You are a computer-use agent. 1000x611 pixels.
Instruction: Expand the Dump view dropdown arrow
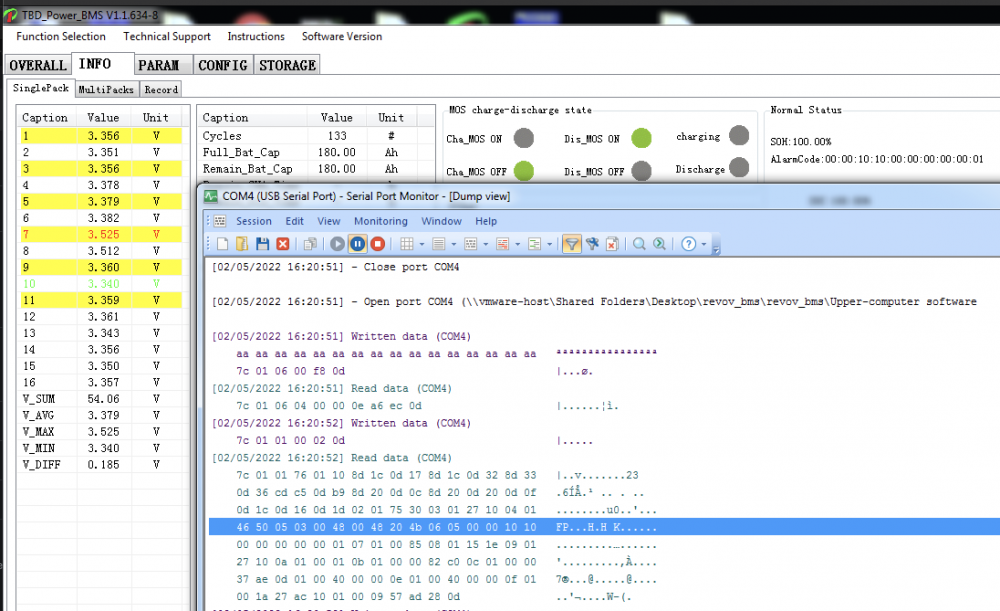point(485,244)
